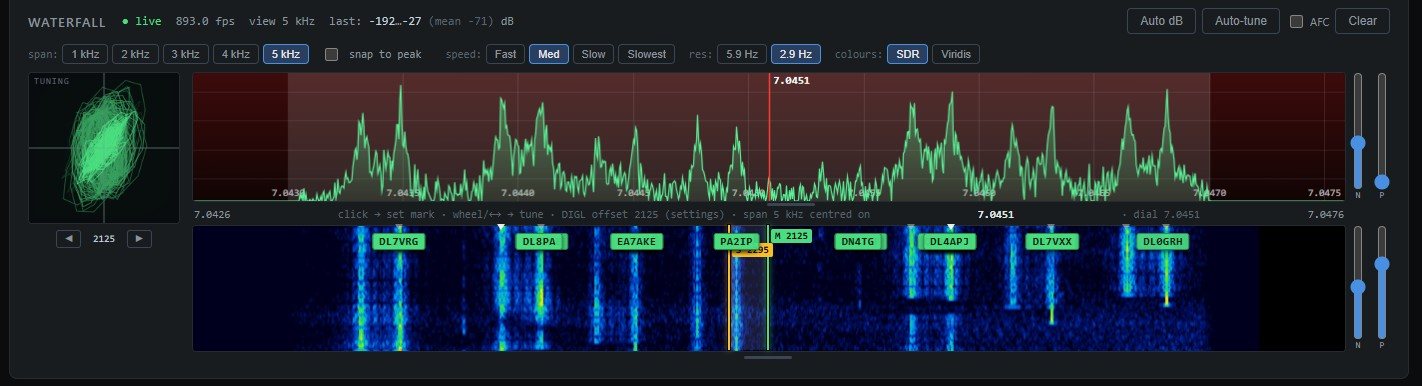1422x386 pixels.
Task: Adjust the N slider beside the spectrum plot
Action: point(1358,131)
